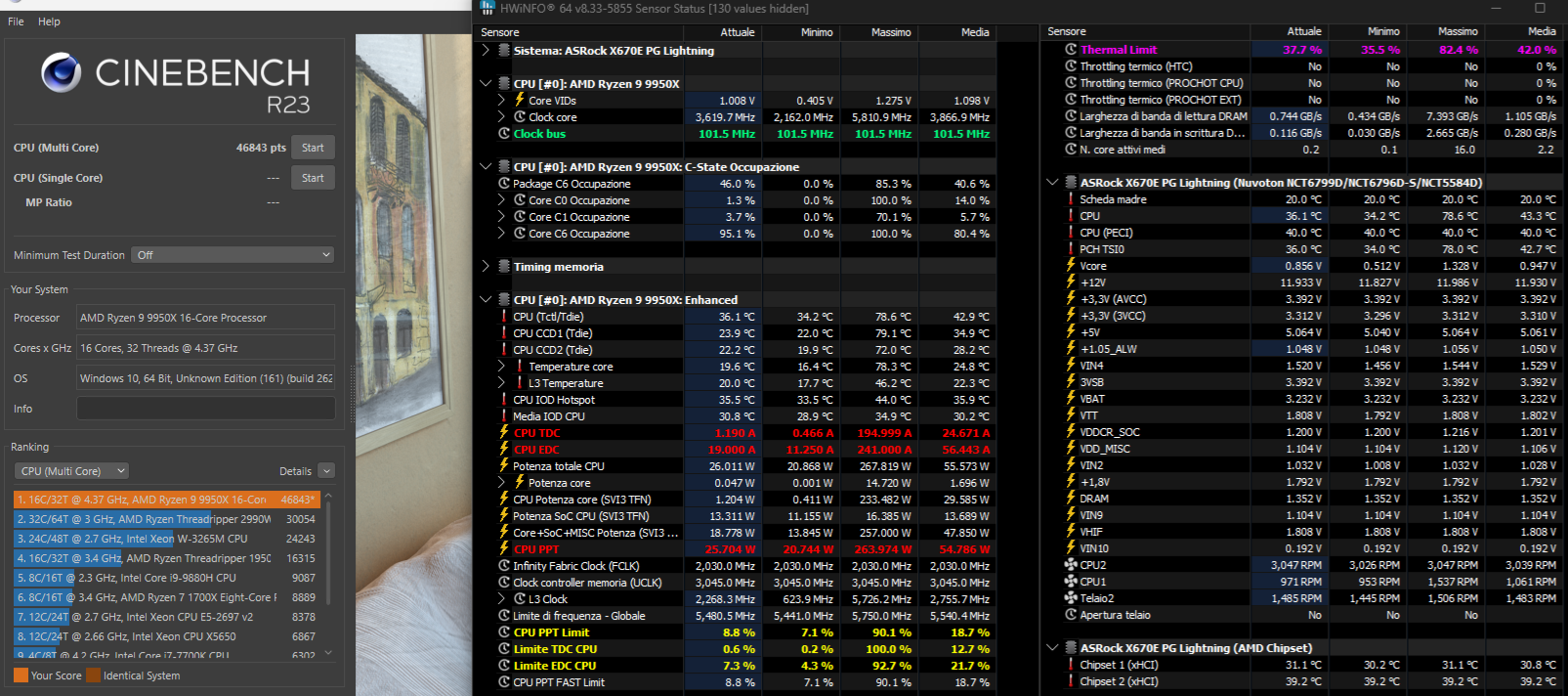The height and width of the screenshot is (696, 1568).
Task: Click the Your Score orange color swatch
Action: [x=21, y=675]
